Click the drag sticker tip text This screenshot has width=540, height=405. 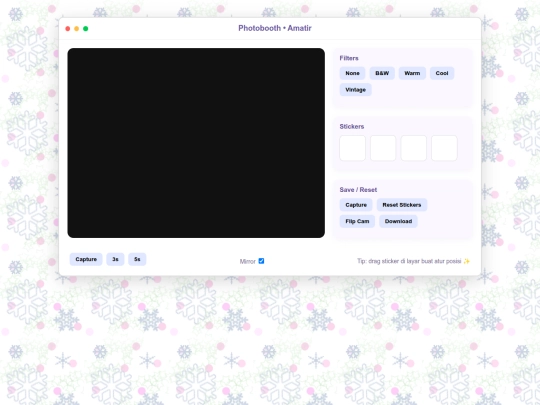pos(413,261)
